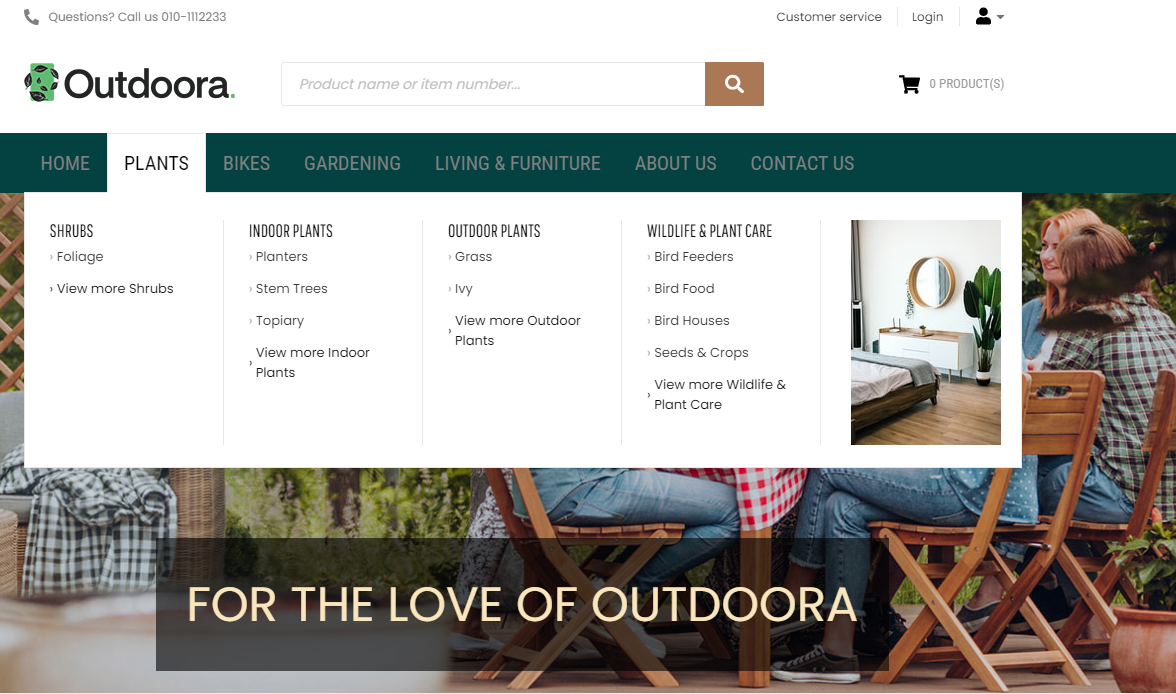Open the user account dropdown
The height and width of the screenshot is (694, 1176).
(989, 17)
